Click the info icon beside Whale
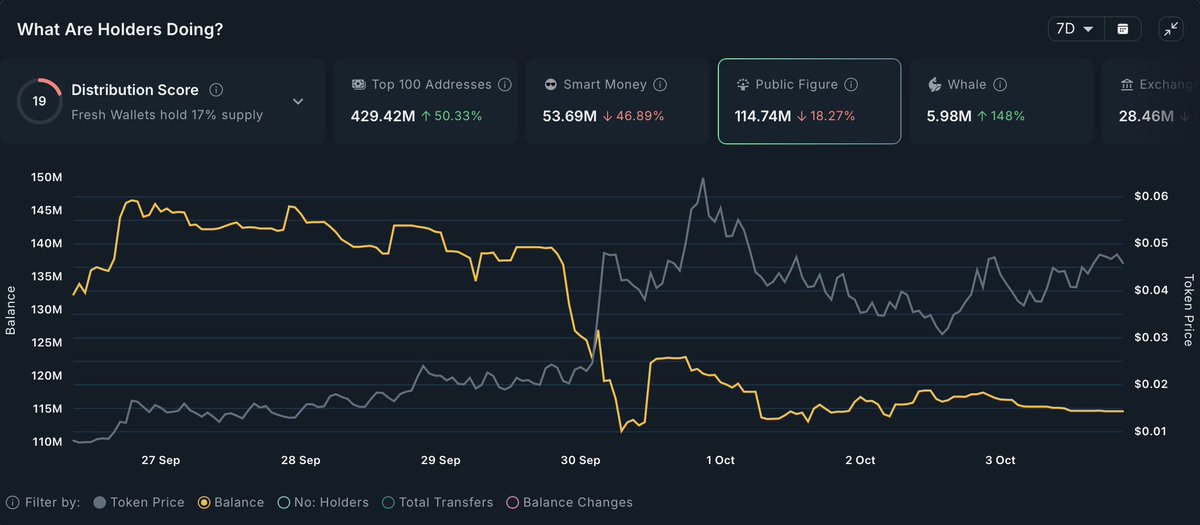The image size is (1200, 525). [x=1000, y=85]
